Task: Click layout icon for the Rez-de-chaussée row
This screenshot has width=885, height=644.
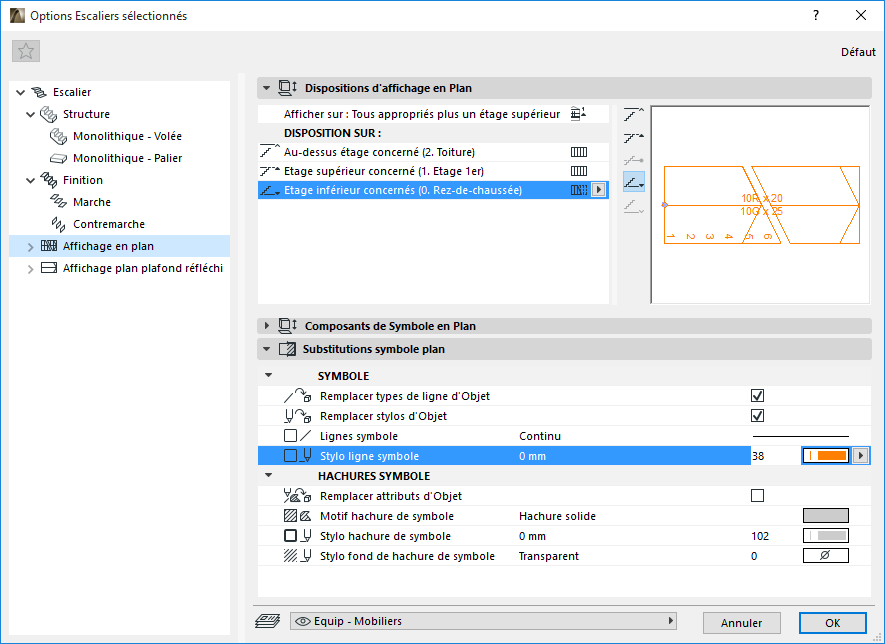Action: (579, 190)
